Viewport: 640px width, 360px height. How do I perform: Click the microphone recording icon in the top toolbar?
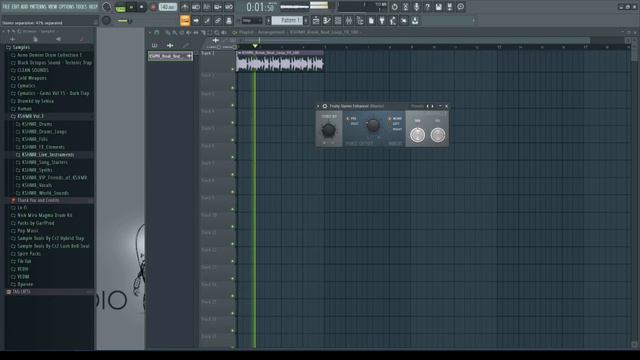point(416,7)
